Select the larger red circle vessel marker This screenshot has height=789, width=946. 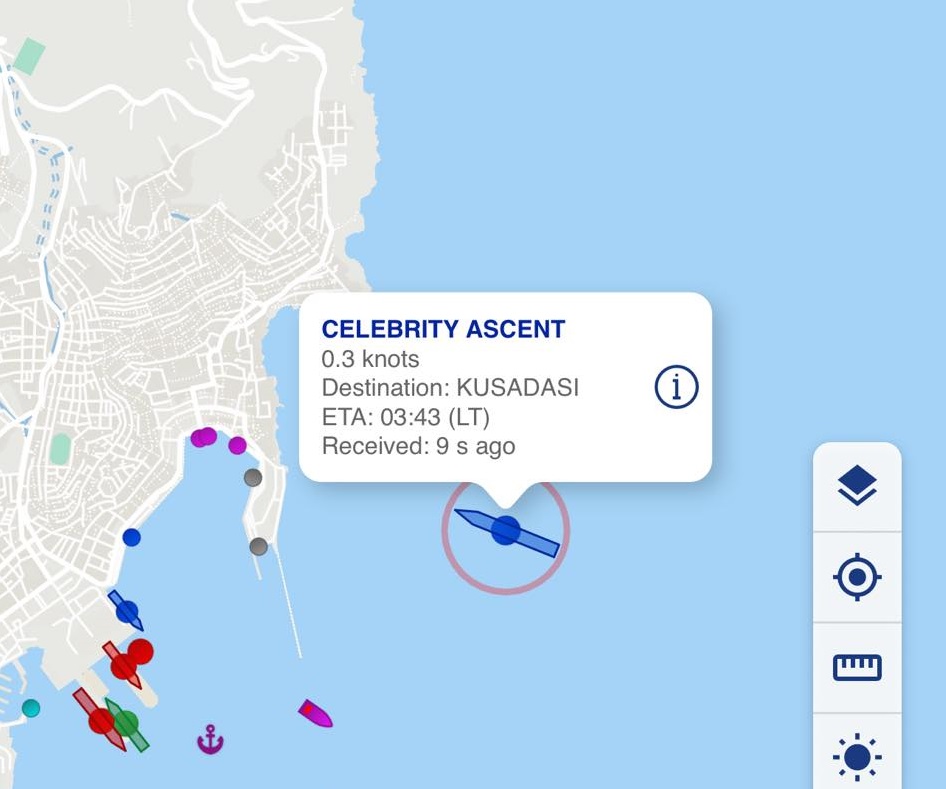click(140, 652)
